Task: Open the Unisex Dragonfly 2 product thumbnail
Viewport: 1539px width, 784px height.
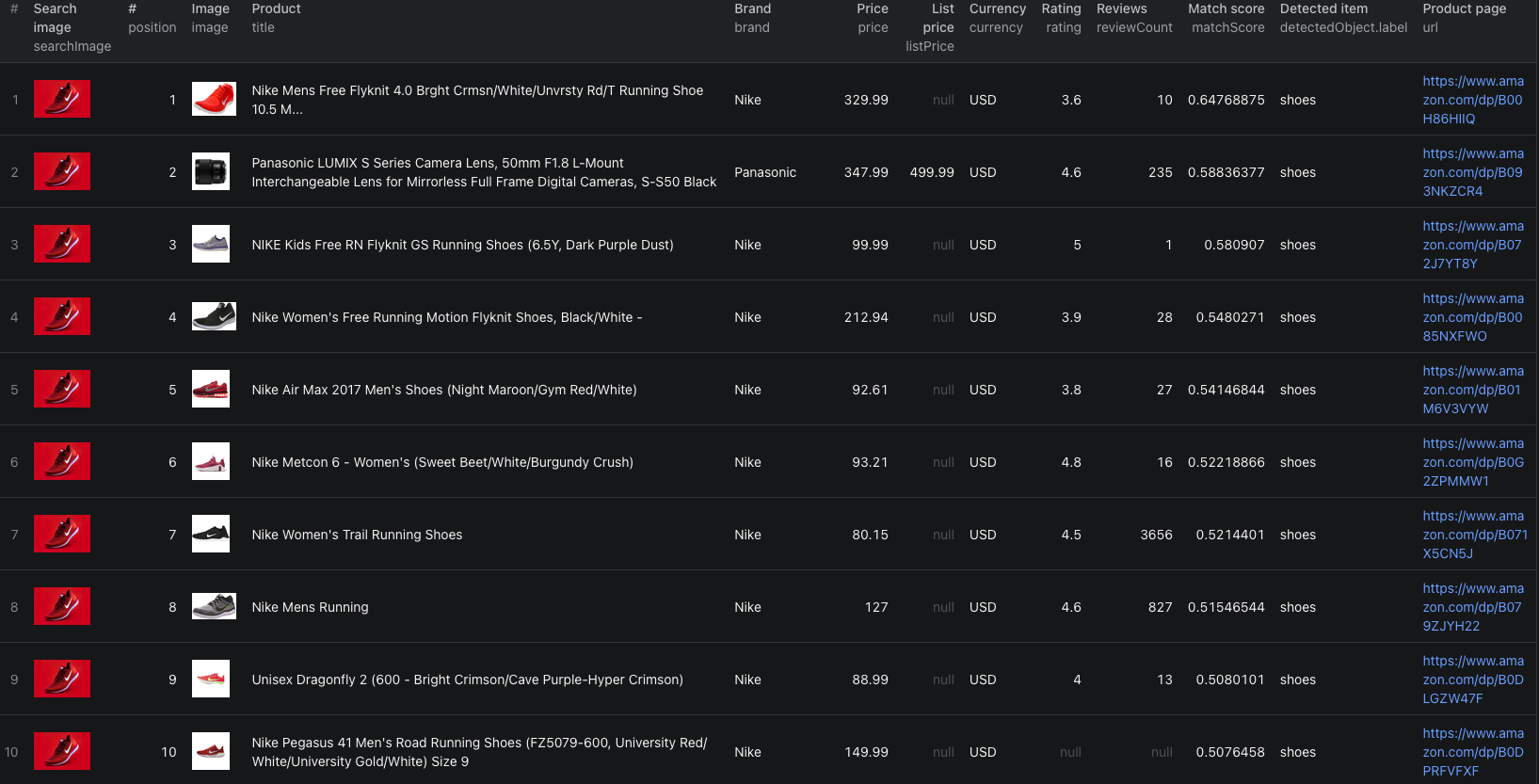Action: tap(211, 679)
